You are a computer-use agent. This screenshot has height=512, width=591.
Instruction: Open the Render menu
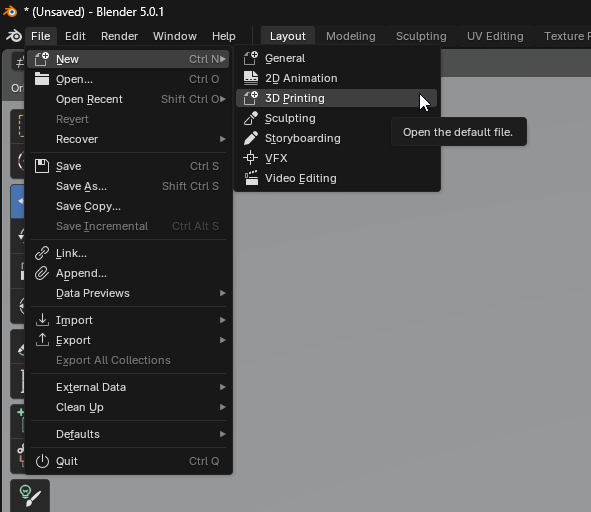119,36
